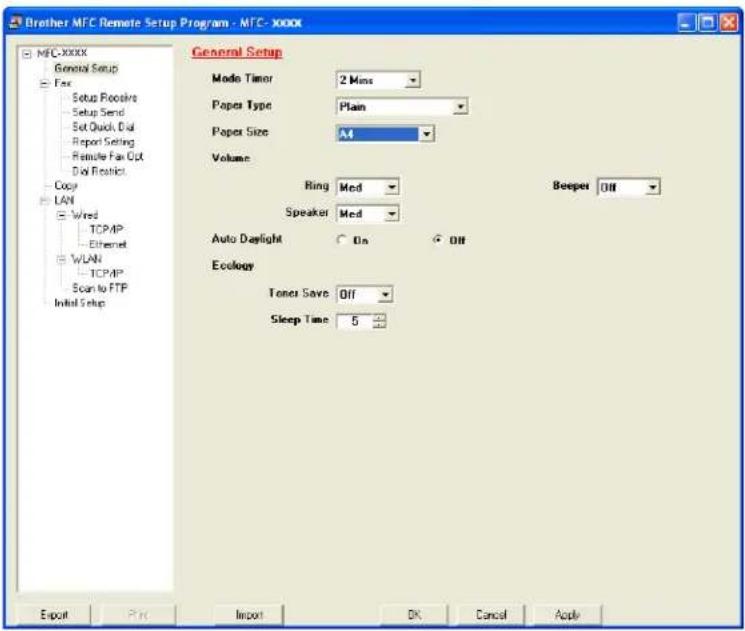
Task: Click the Apply button
Action: (x=567, y=615)
